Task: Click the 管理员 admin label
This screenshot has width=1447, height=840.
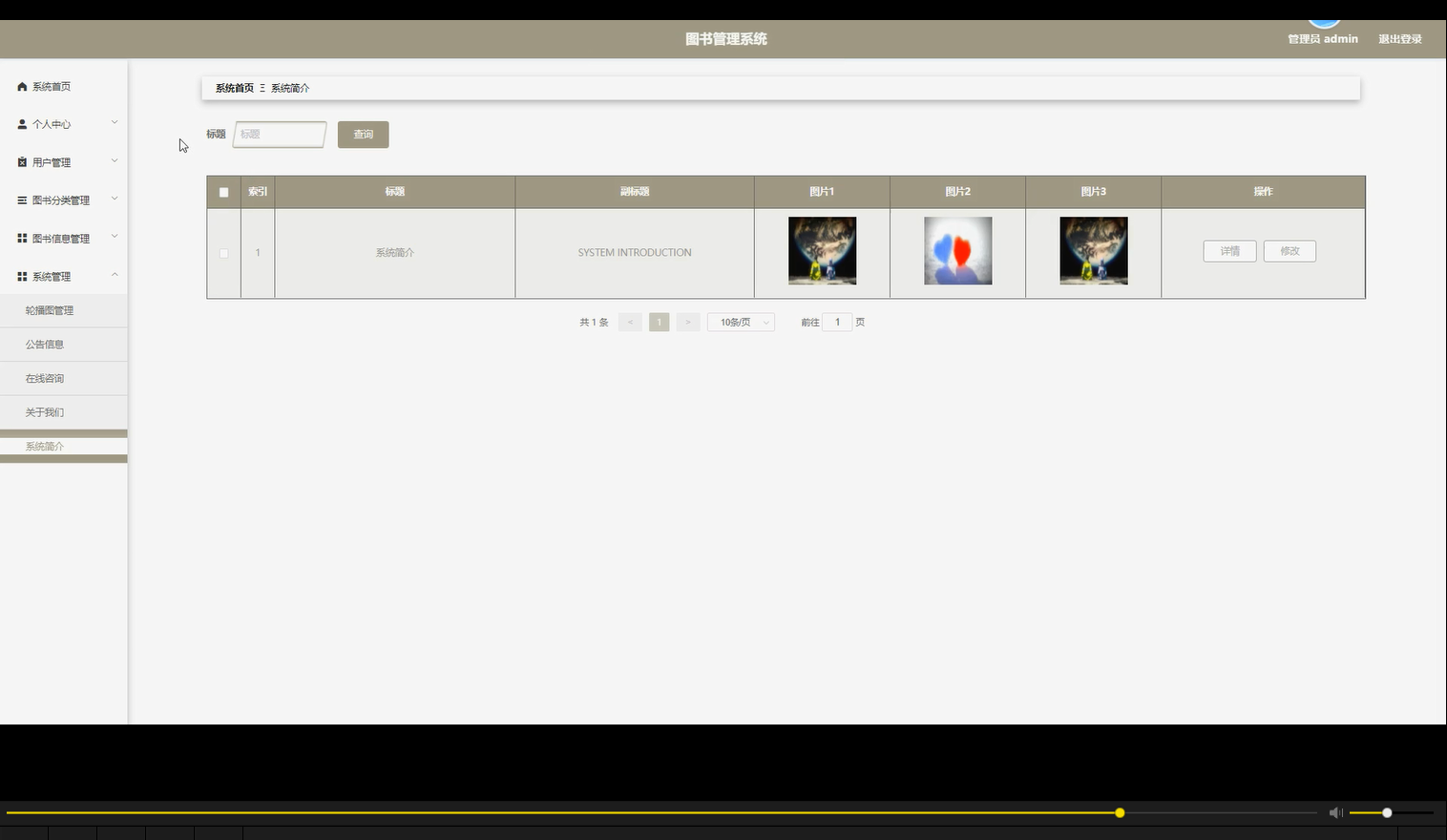Action: tap(1323, 39)
